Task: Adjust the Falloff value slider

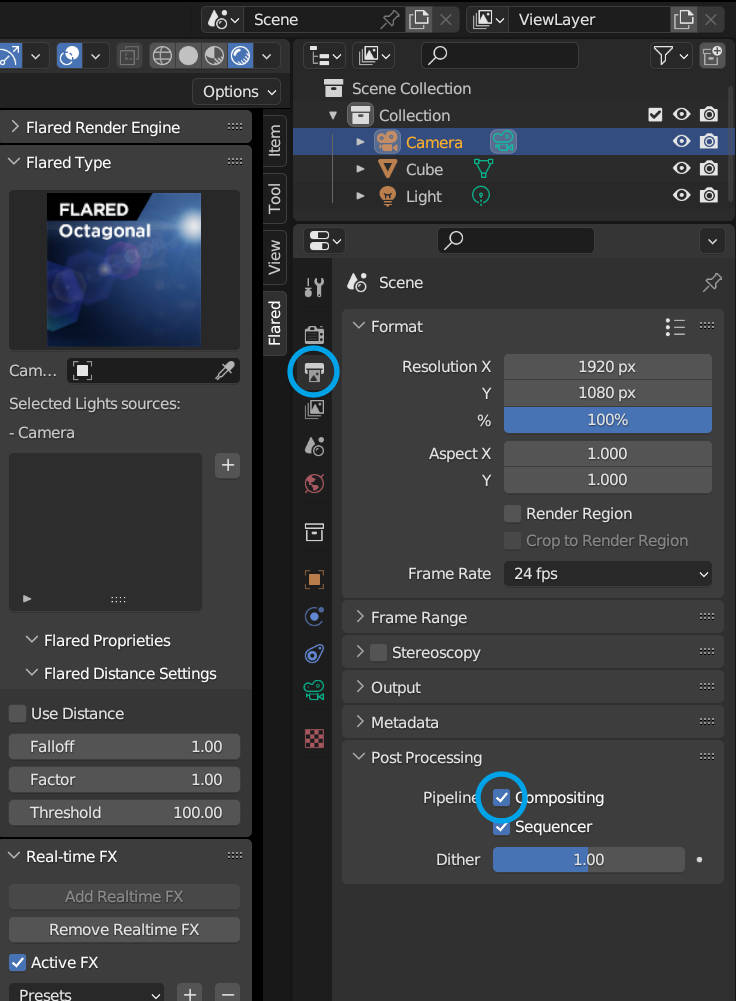Action: point(124,746)
